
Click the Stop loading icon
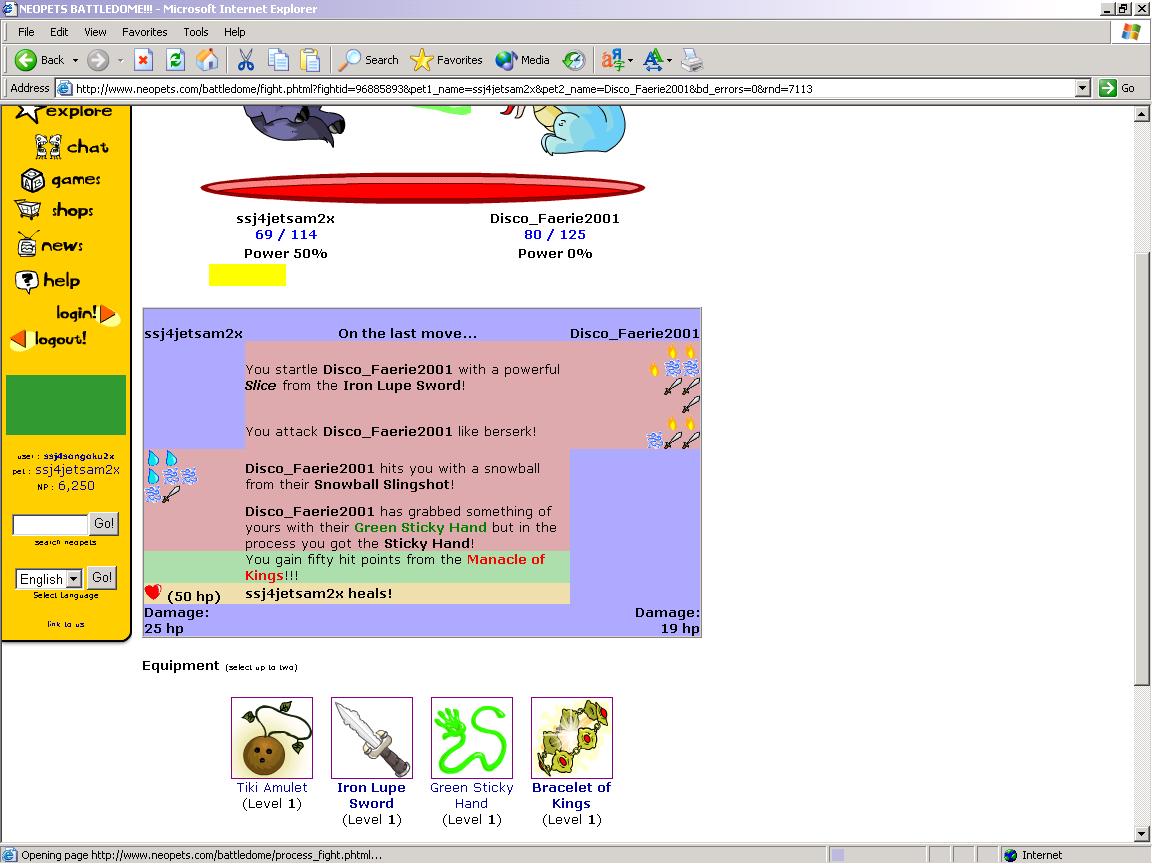[143, 60]
